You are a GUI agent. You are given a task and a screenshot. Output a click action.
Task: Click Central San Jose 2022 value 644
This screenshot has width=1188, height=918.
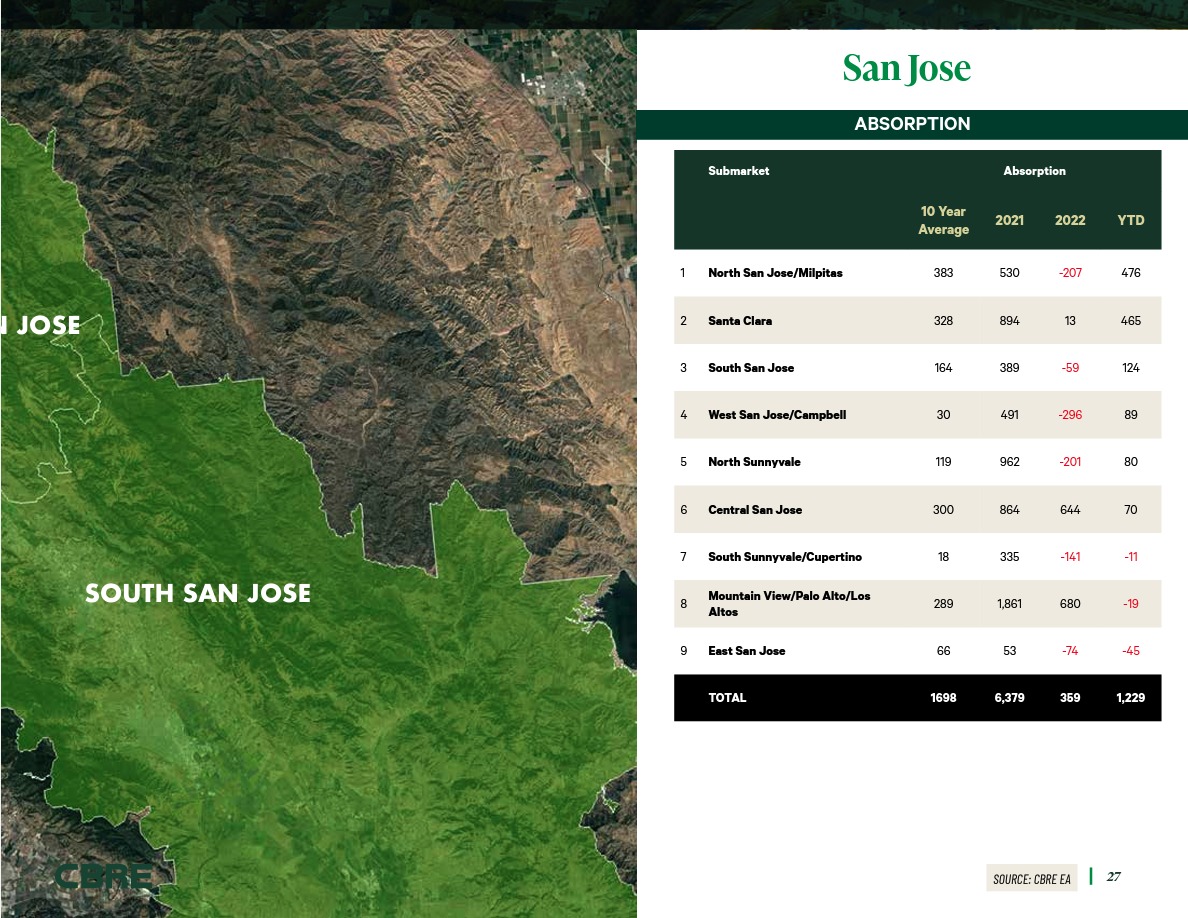point(1070,510)
